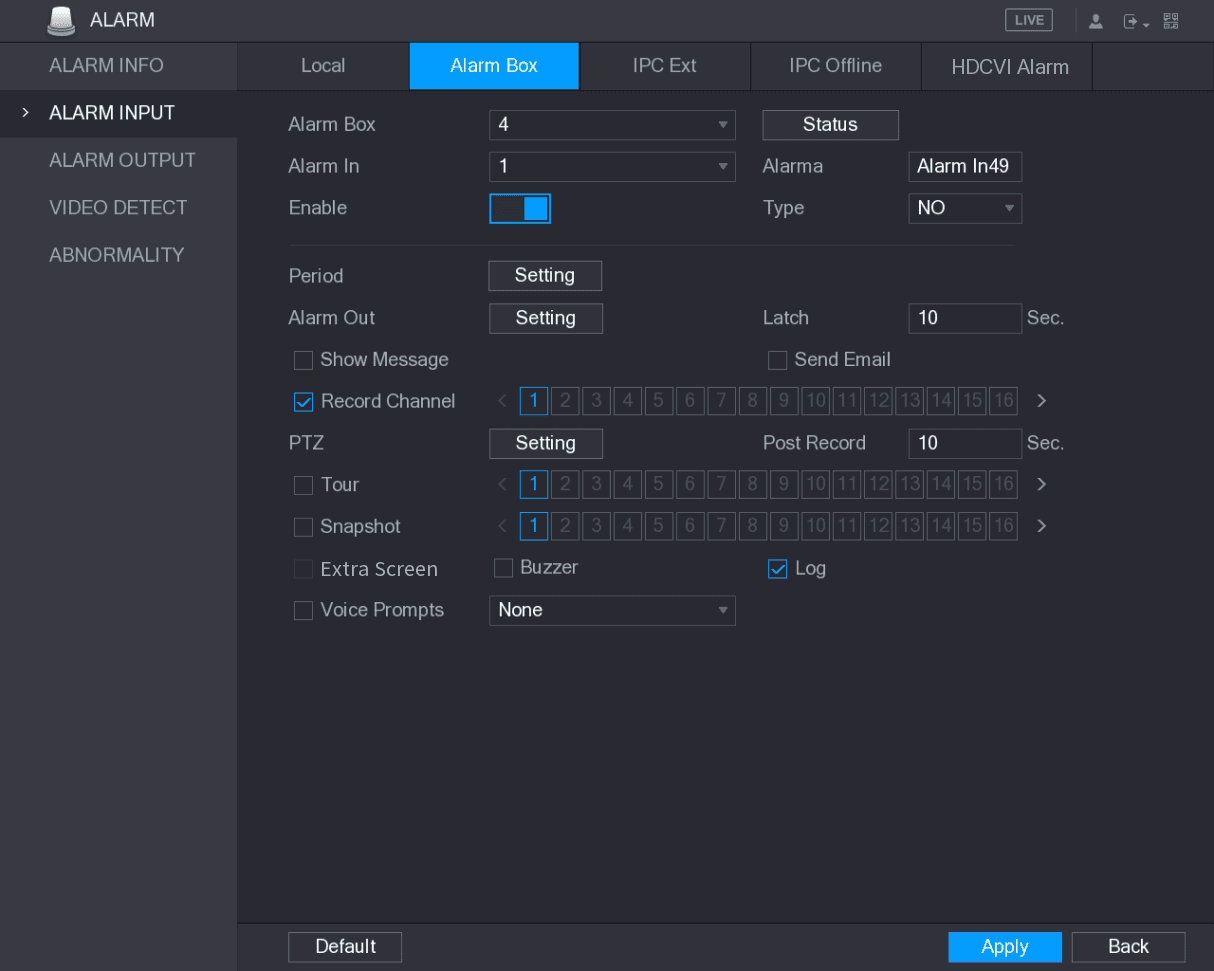The height and width of the screenshot is (971, 1214).
Task: Switch to the Local tab
Action: [323, 66]
